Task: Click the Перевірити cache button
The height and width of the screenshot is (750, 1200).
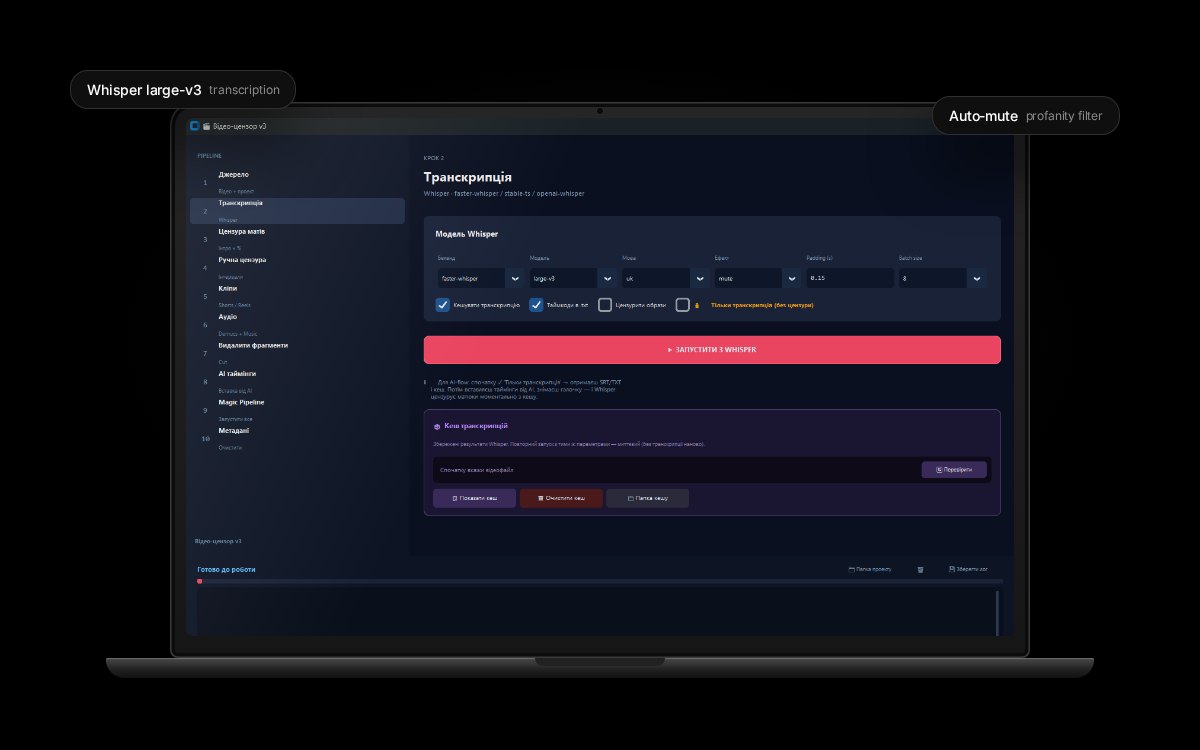Action: 954,469
